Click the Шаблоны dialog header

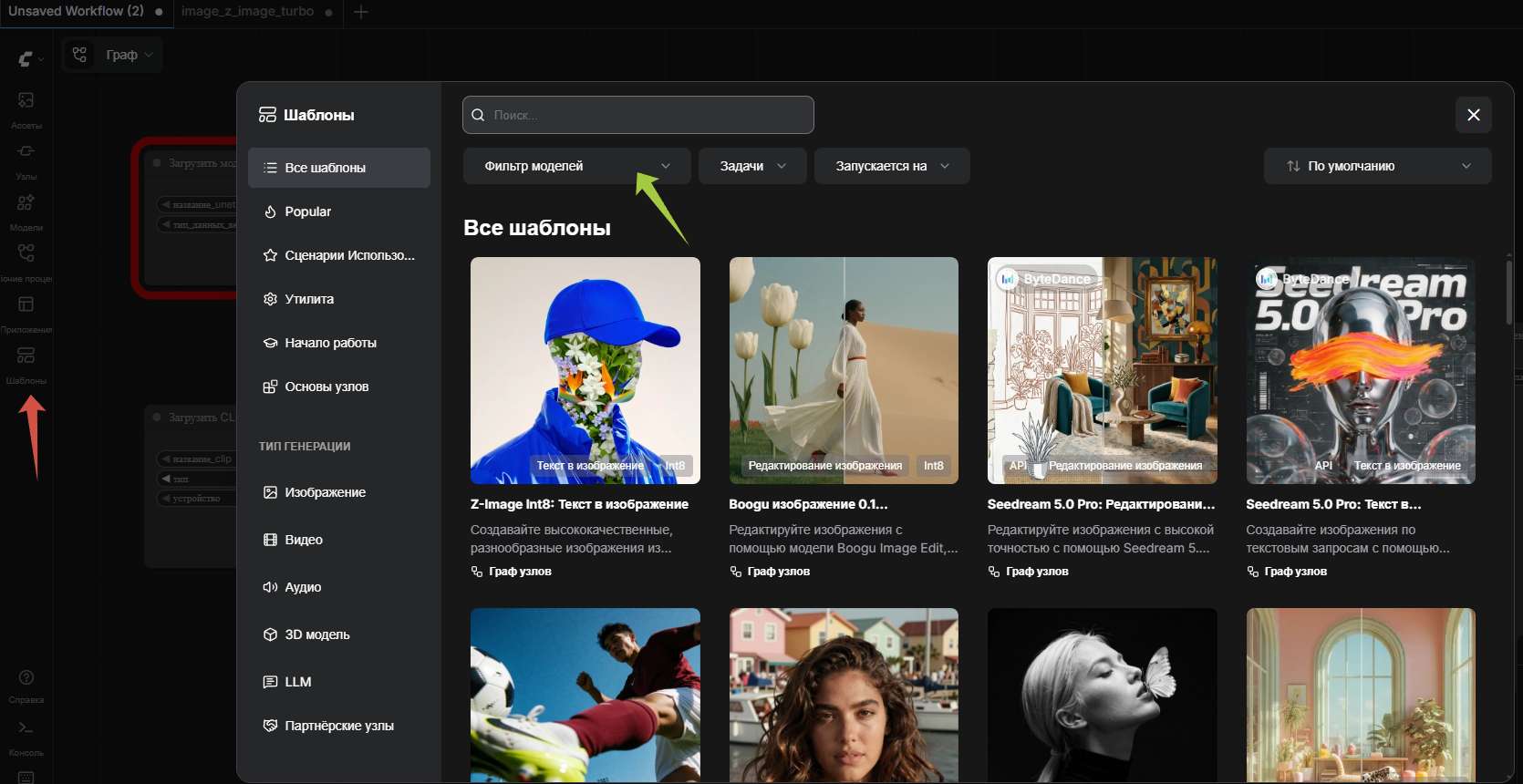[306, 115]
